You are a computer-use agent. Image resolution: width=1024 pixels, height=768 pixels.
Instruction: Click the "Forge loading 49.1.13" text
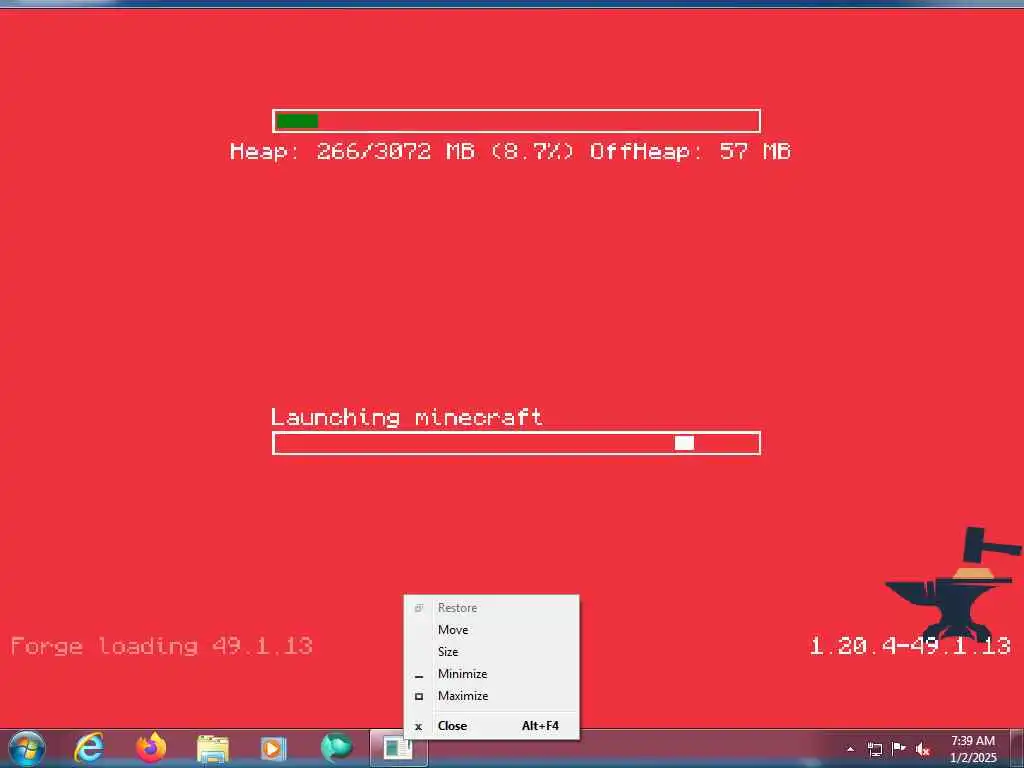tap(162, 646)
